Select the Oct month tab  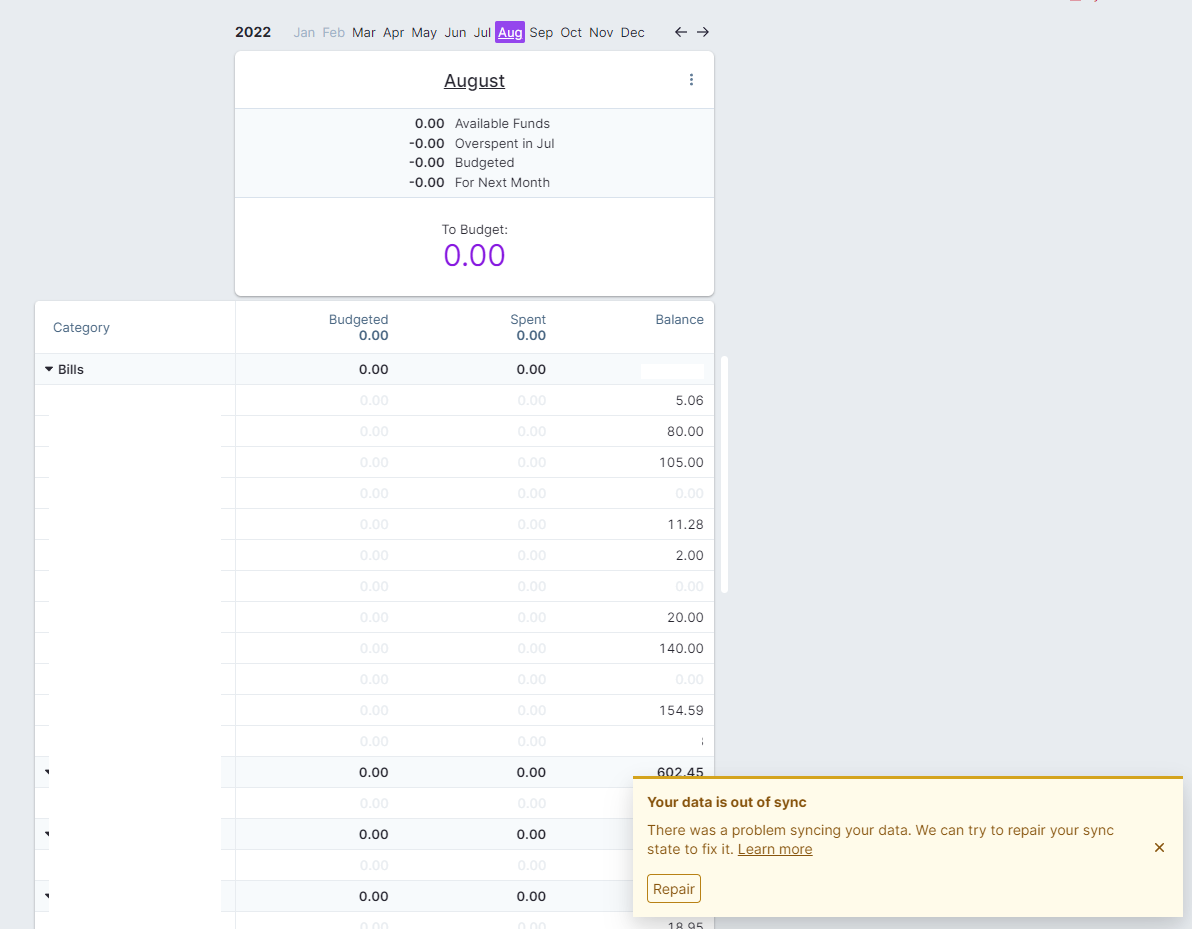571,32
